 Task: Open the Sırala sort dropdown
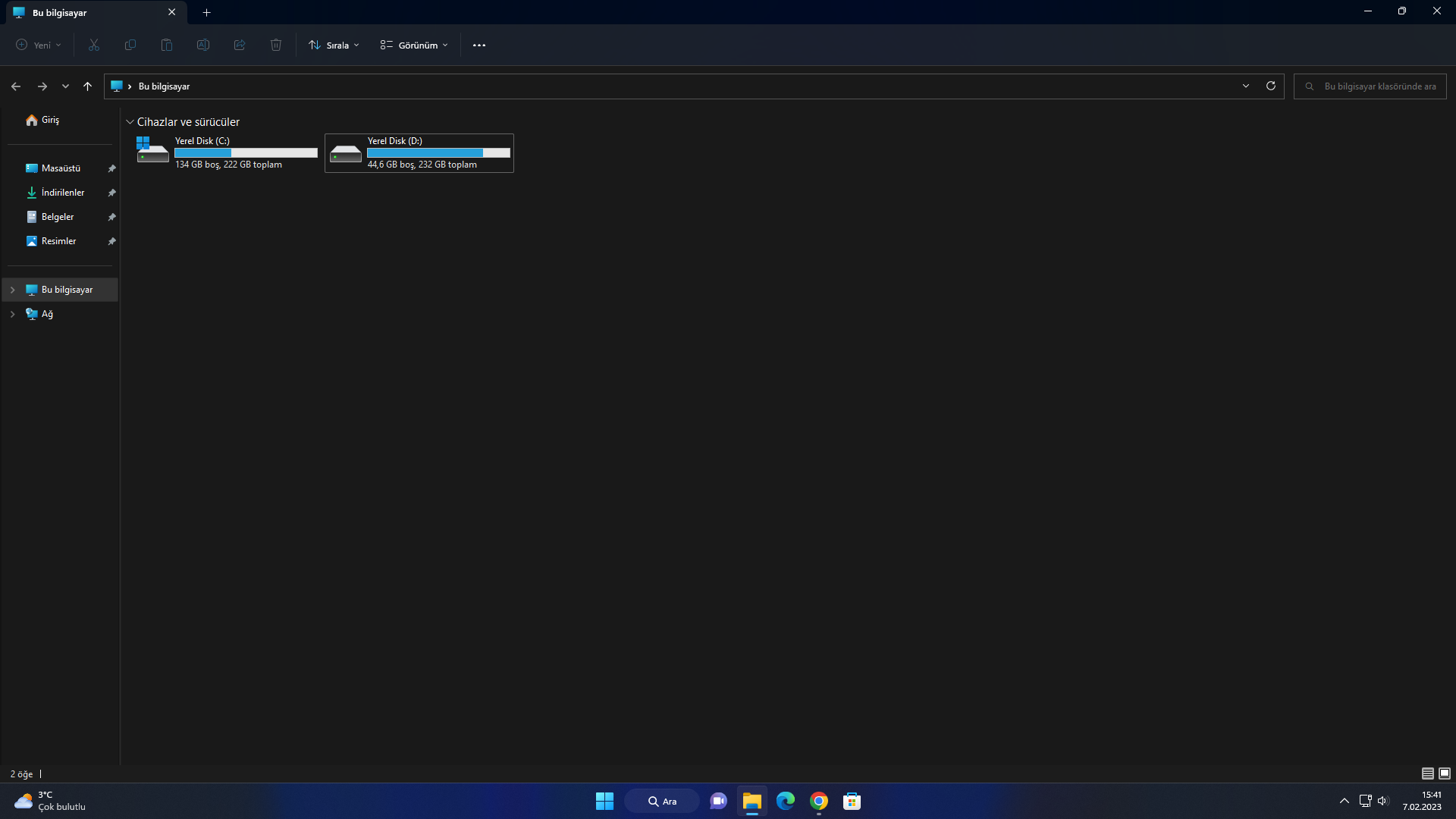[334, 45]
